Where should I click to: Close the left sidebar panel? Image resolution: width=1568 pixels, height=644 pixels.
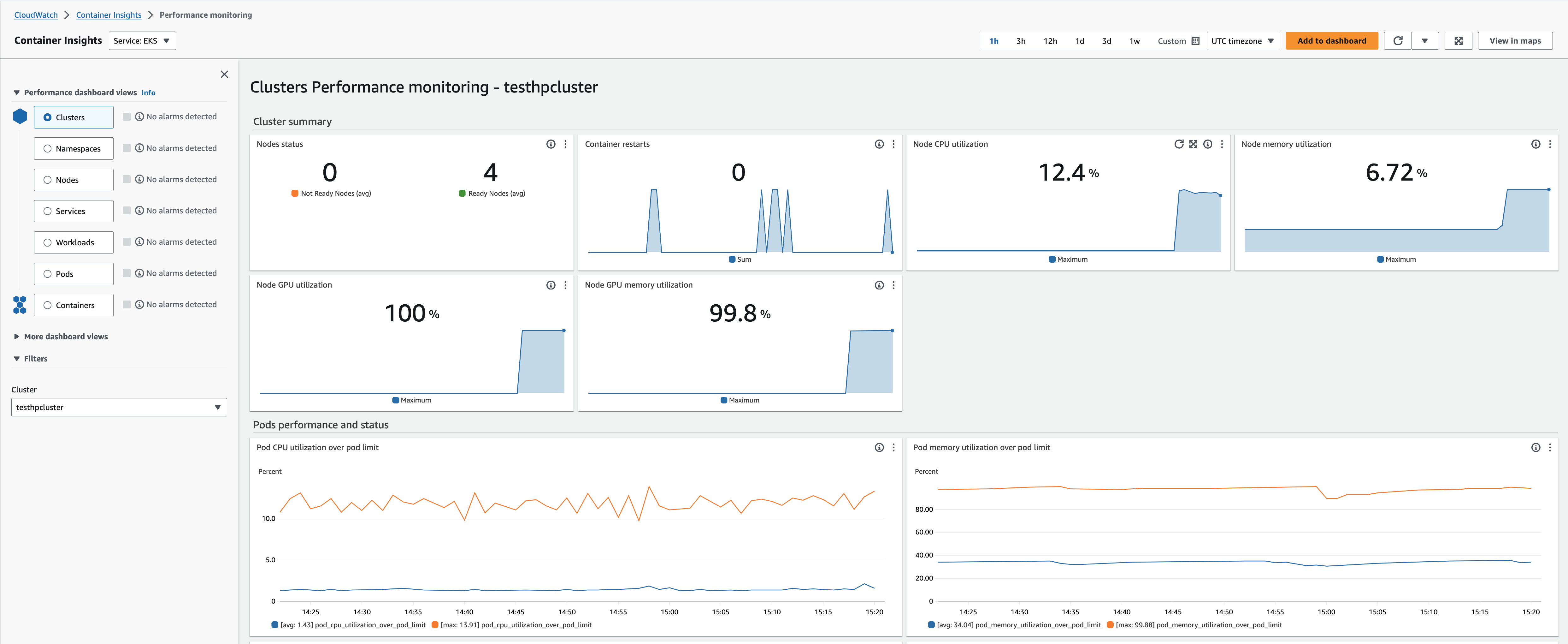coord(224,74)
